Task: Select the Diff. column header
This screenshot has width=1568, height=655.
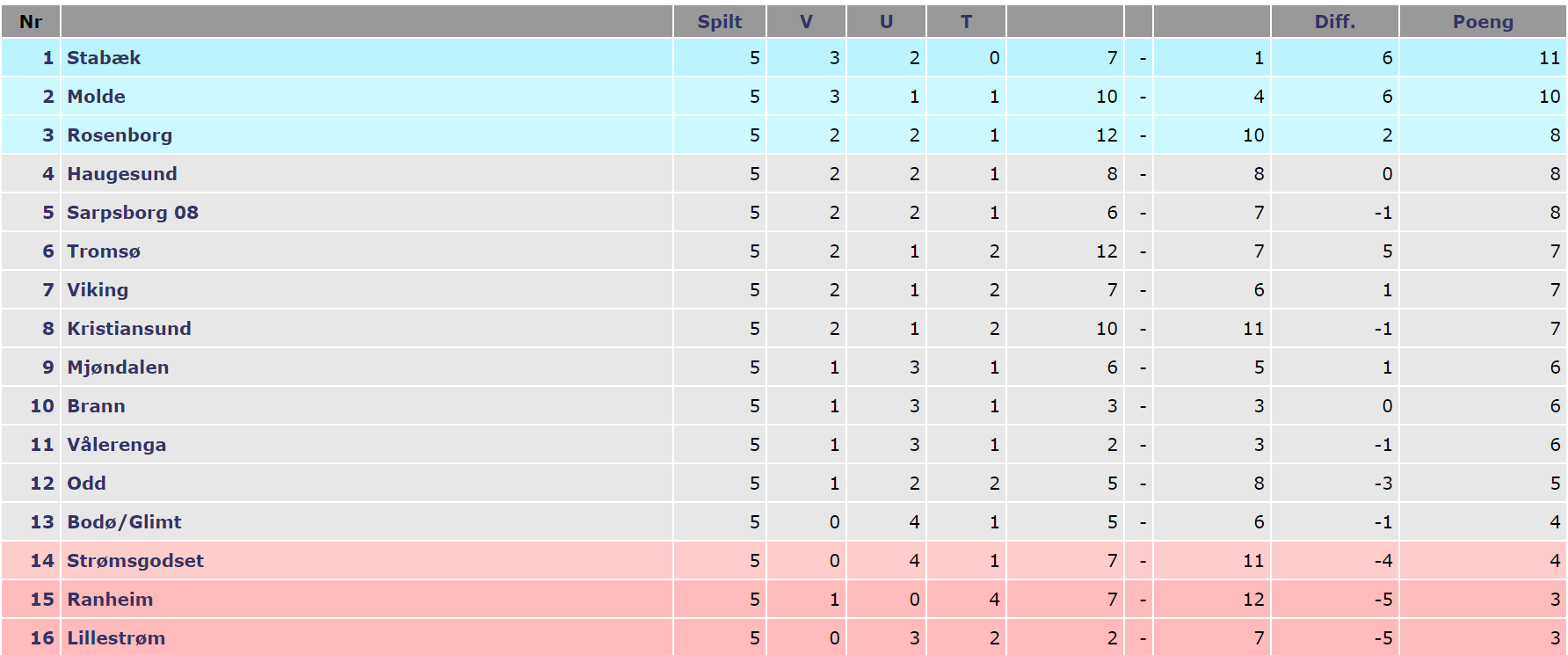Action: pos(1335,22)
